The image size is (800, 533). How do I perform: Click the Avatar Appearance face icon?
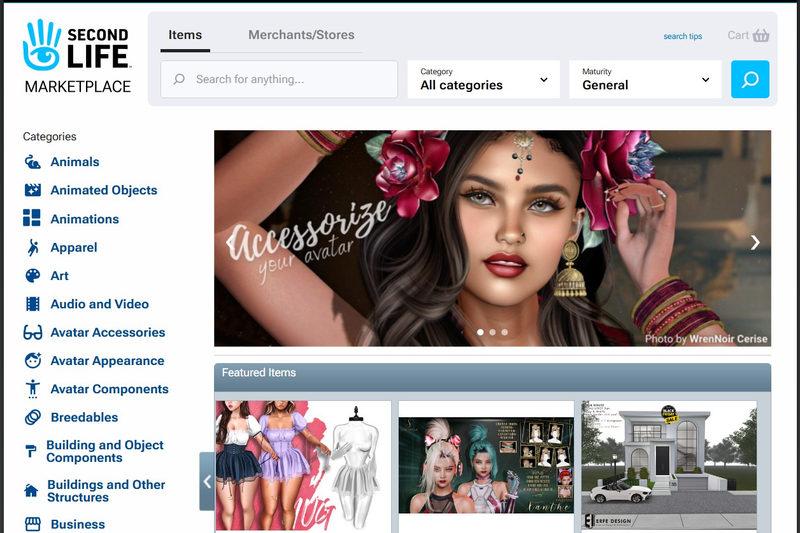[33, 361]
